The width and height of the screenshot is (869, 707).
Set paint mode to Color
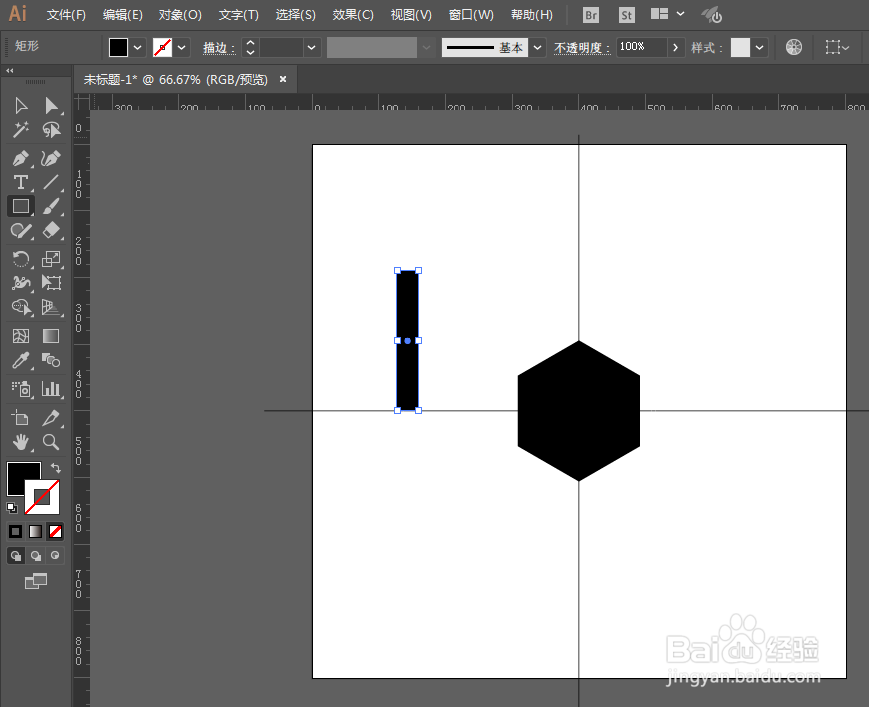(x=16, y=531)
